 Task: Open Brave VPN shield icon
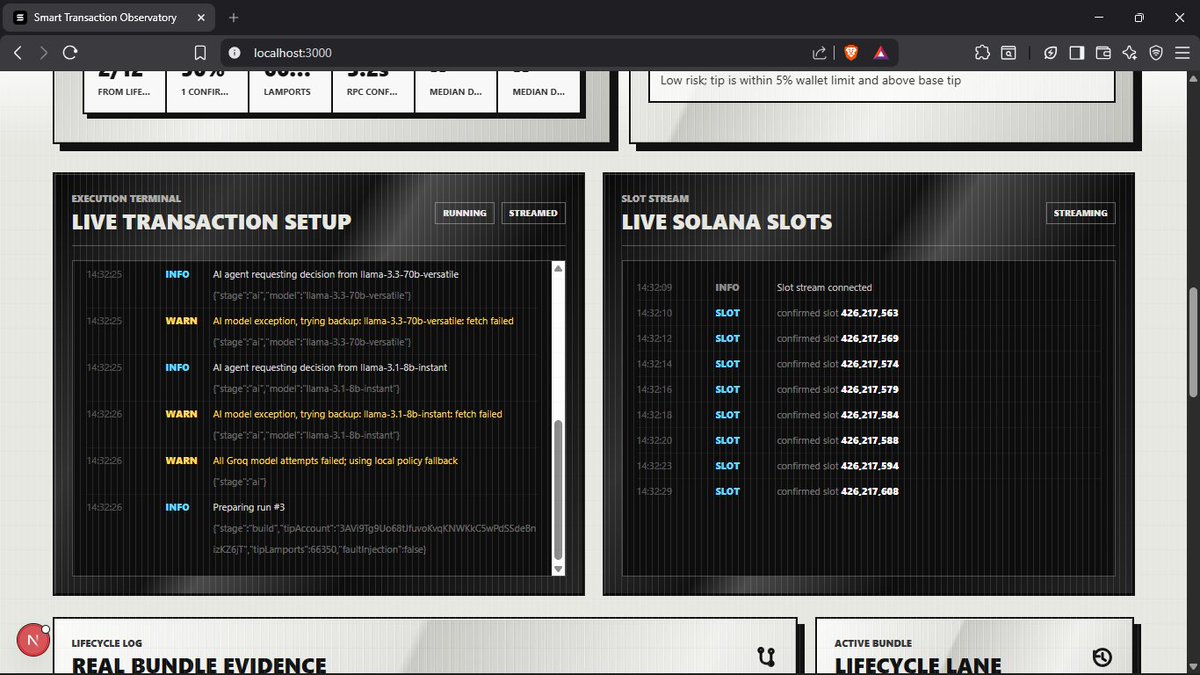click(1155, 53)
